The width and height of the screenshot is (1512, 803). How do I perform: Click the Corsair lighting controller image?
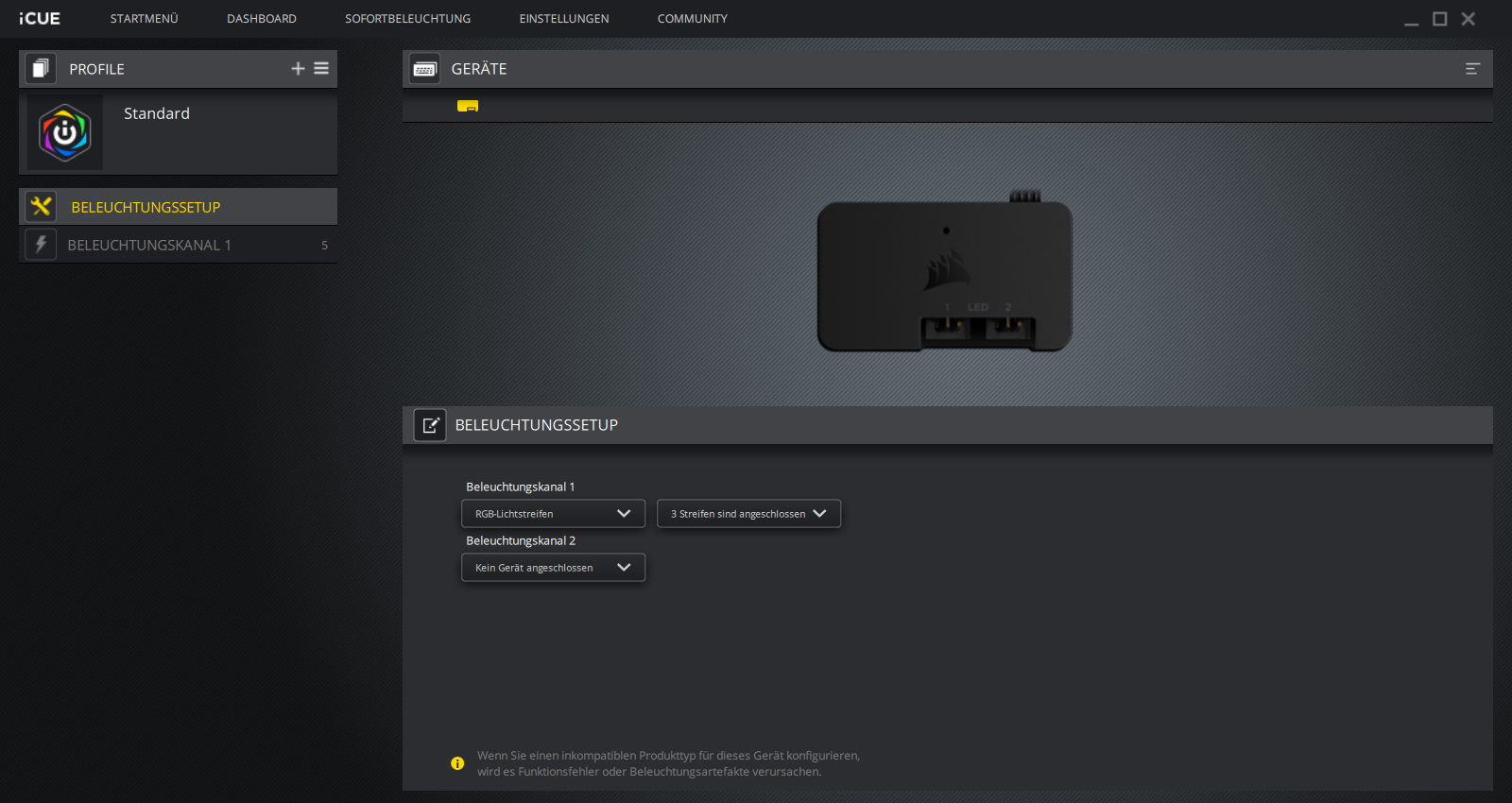pyautogui.click(x=945, y=272)
